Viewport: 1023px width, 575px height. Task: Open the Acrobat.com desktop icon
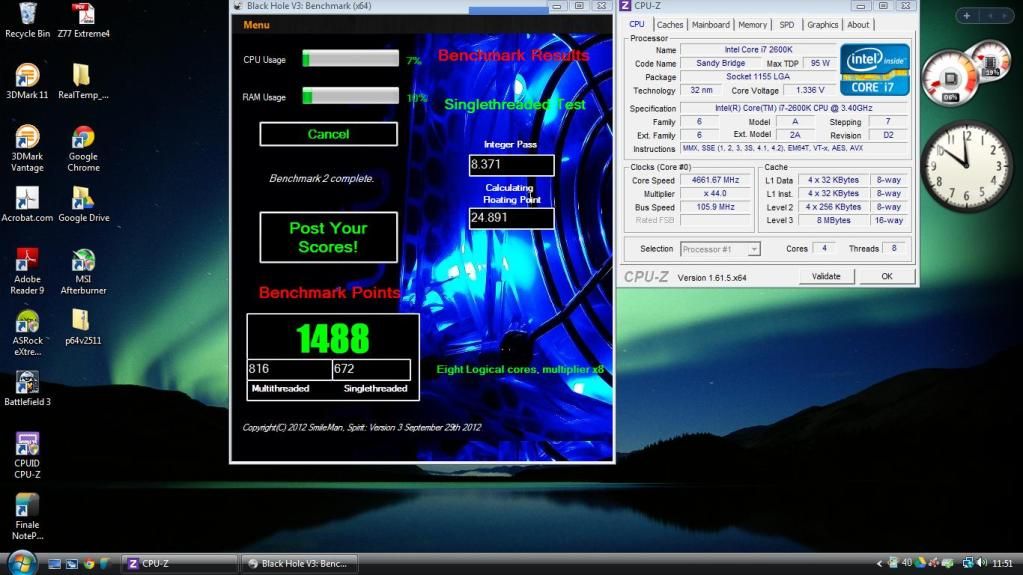click(27, 204)
